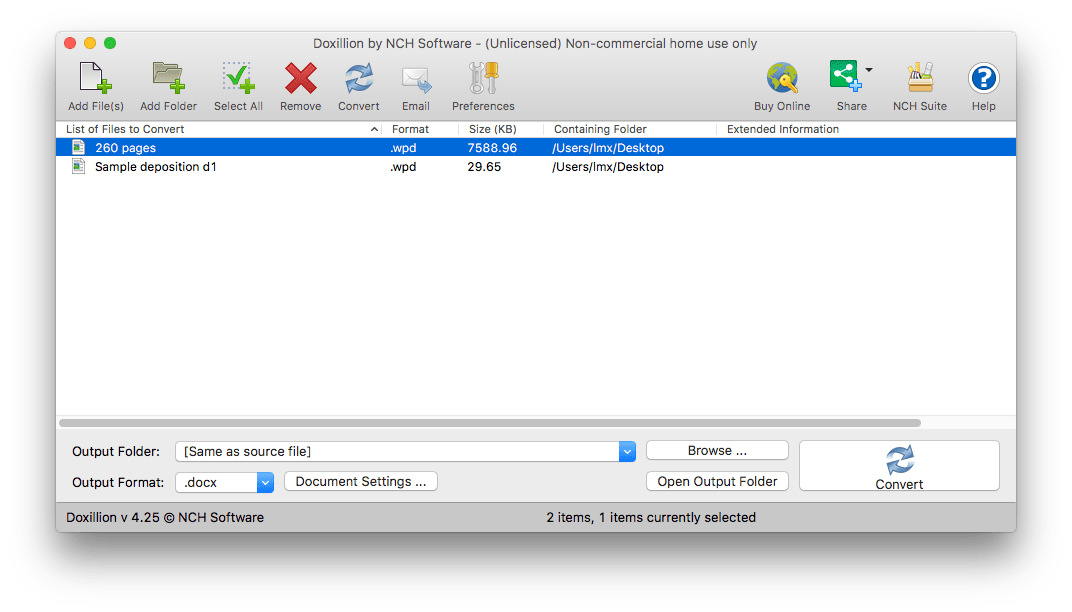Maximize the window with the green button
The width and height of the screenshot is (1072, 612).
point(109,43)
